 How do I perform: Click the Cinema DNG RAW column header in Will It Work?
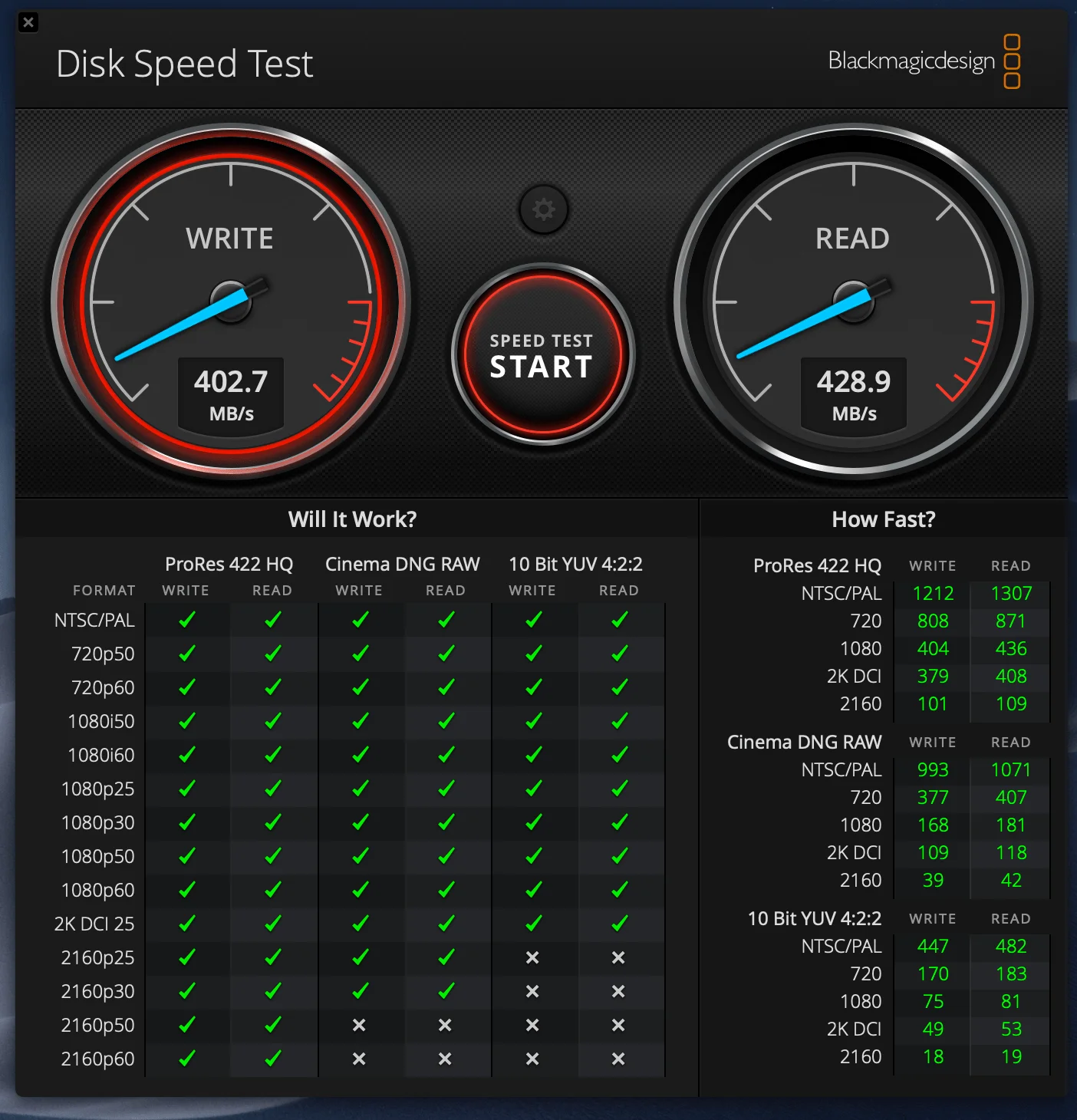(403, 564)
